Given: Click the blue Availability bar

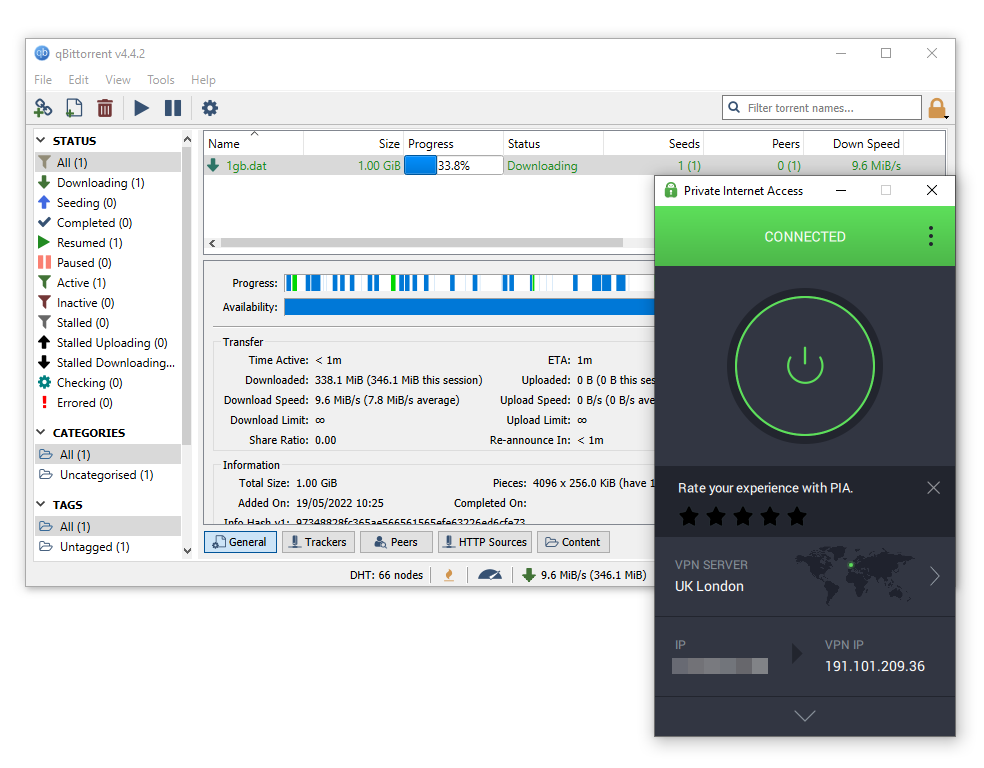Looking at the screenshot, I should click(x=469, y=307).
